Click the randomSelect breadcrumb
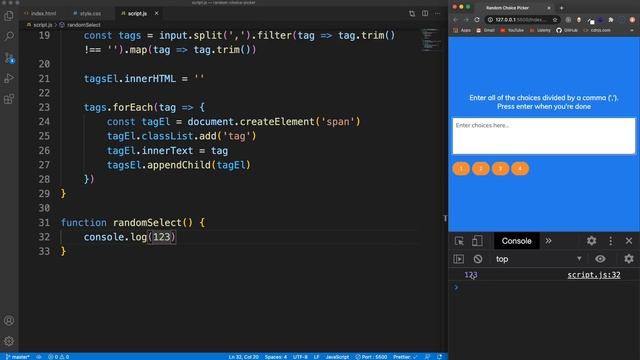The height and width of the screenshot is (360, 640). point(80,25)
